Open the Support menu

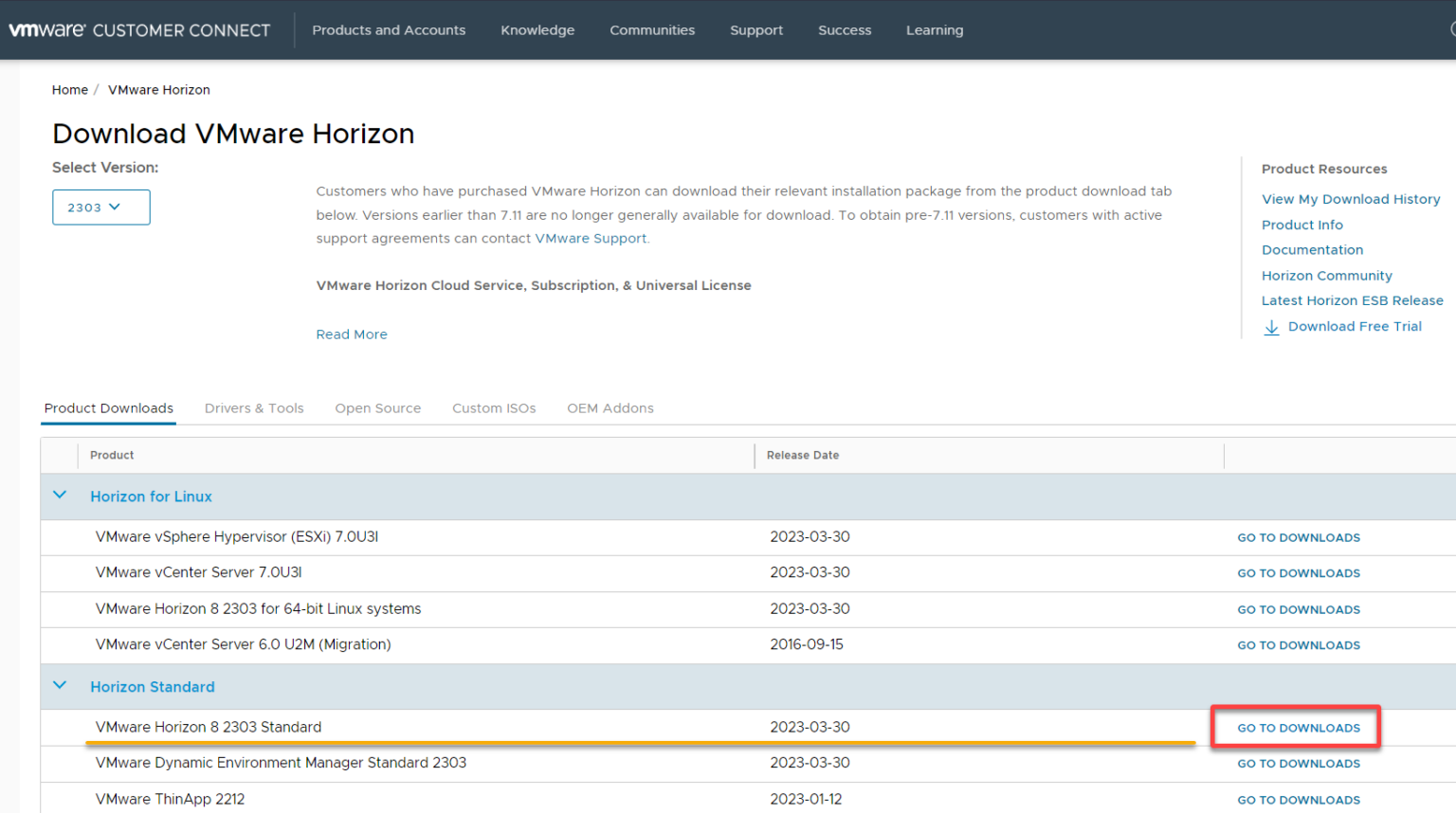tap(756, 30)
